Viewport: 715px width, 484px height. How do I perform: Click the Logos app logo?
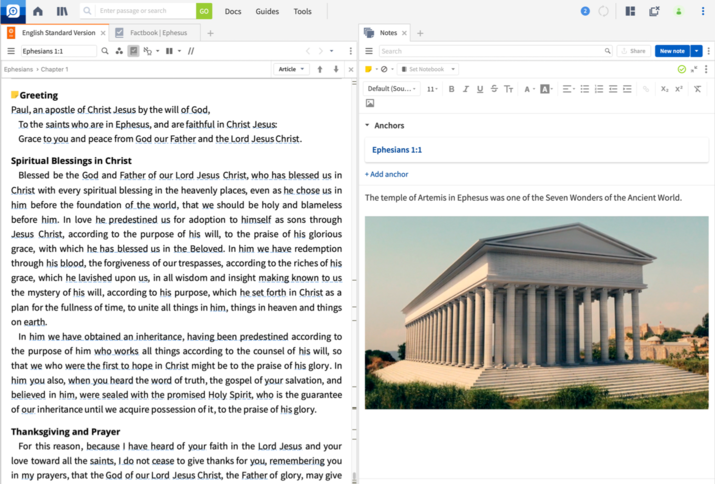click(13, 11)
